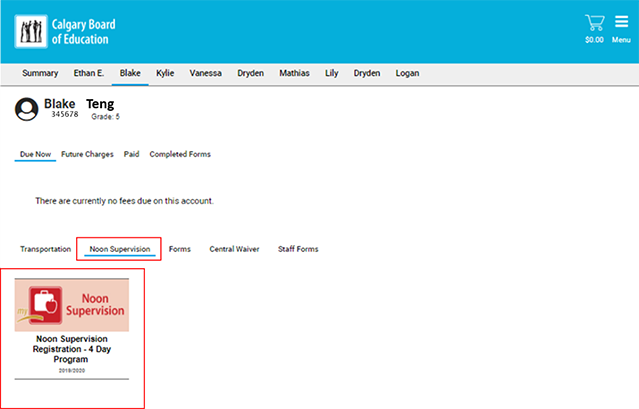Select the Central Waiver category
The height and width of the screenshot is (409, 639).
[234, 249]
